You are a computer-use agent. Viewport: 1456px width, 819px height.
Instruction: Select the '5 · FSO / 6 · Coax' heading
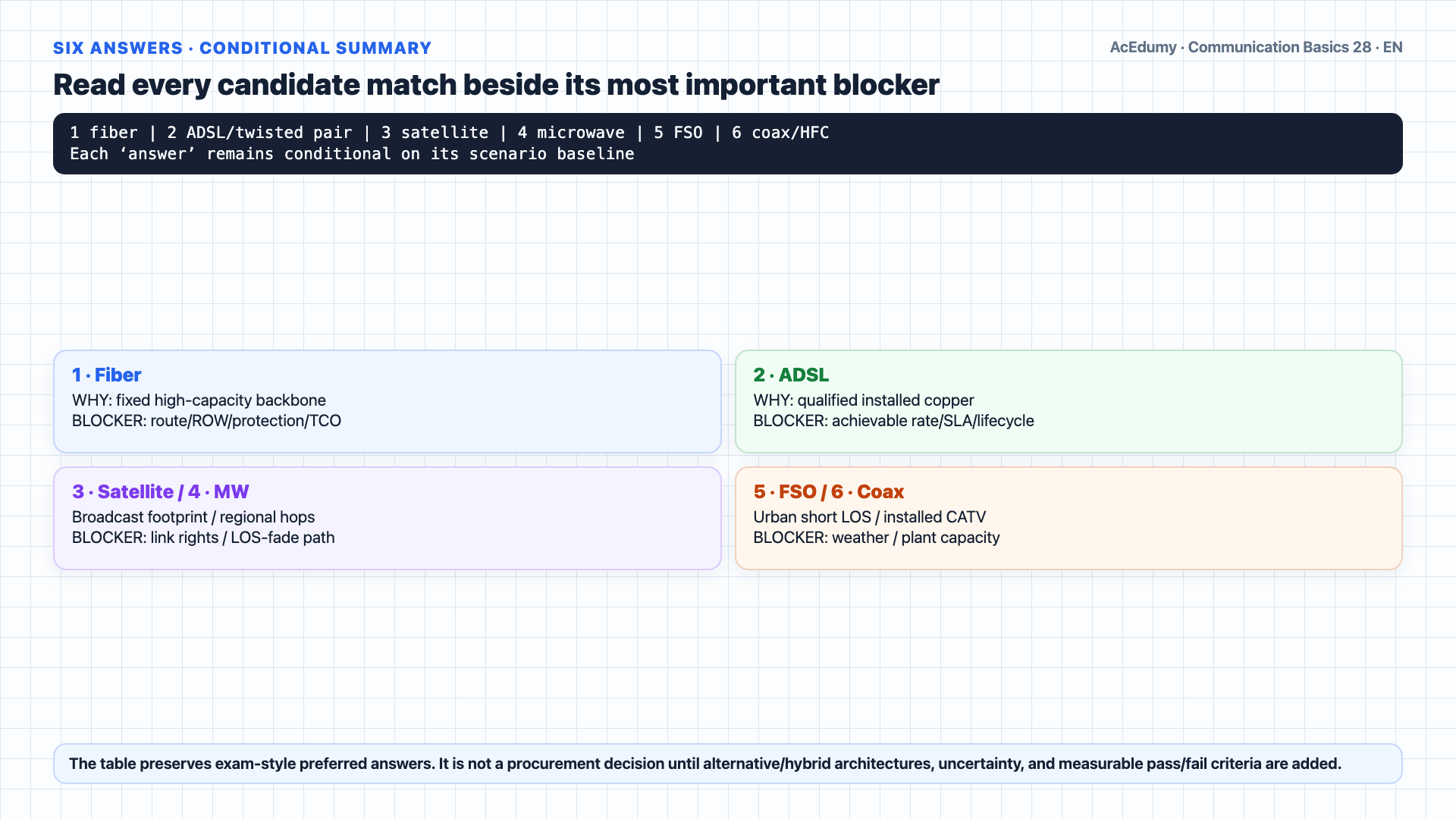(x=828, y=491)
